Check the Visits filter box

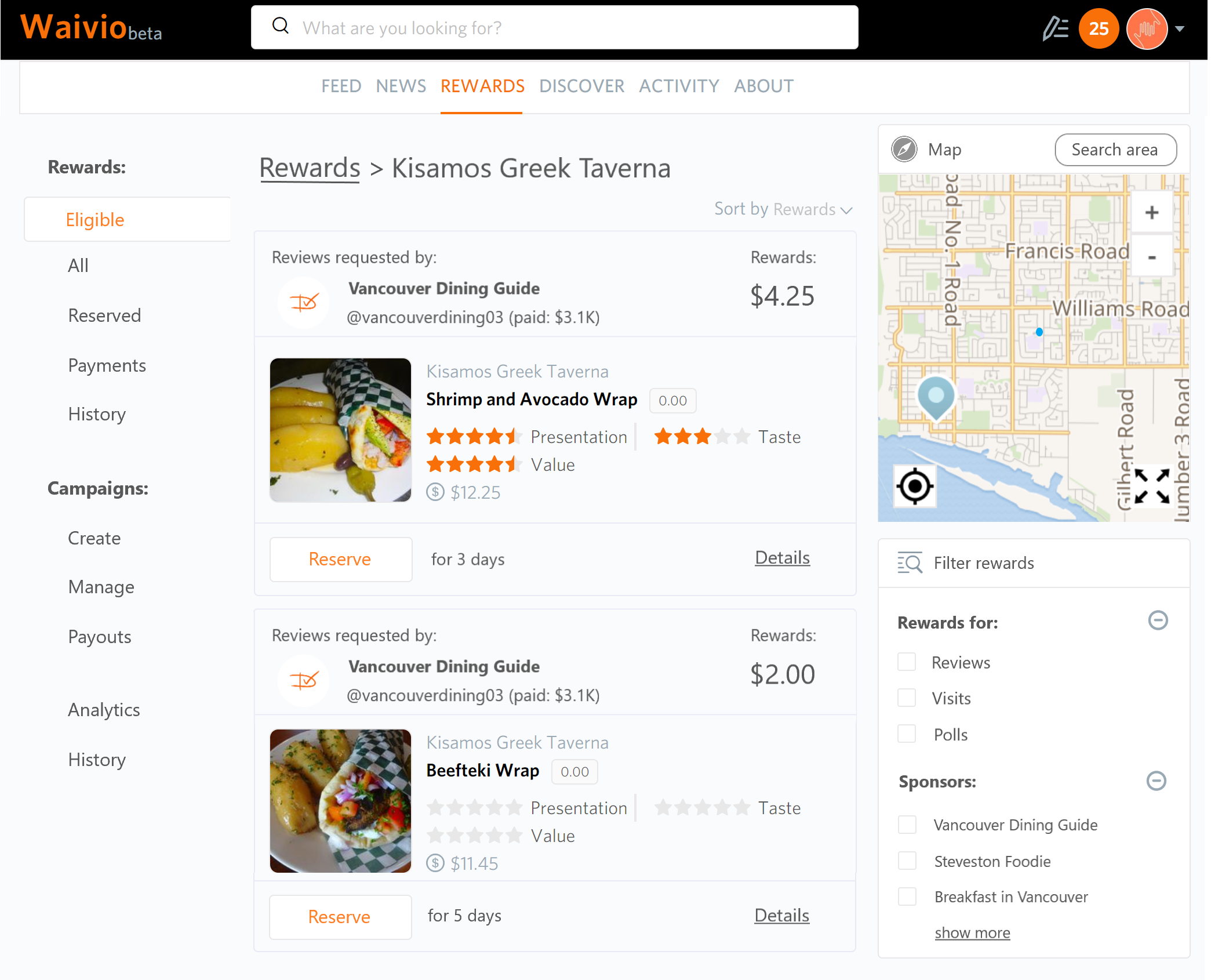point(907,698)
